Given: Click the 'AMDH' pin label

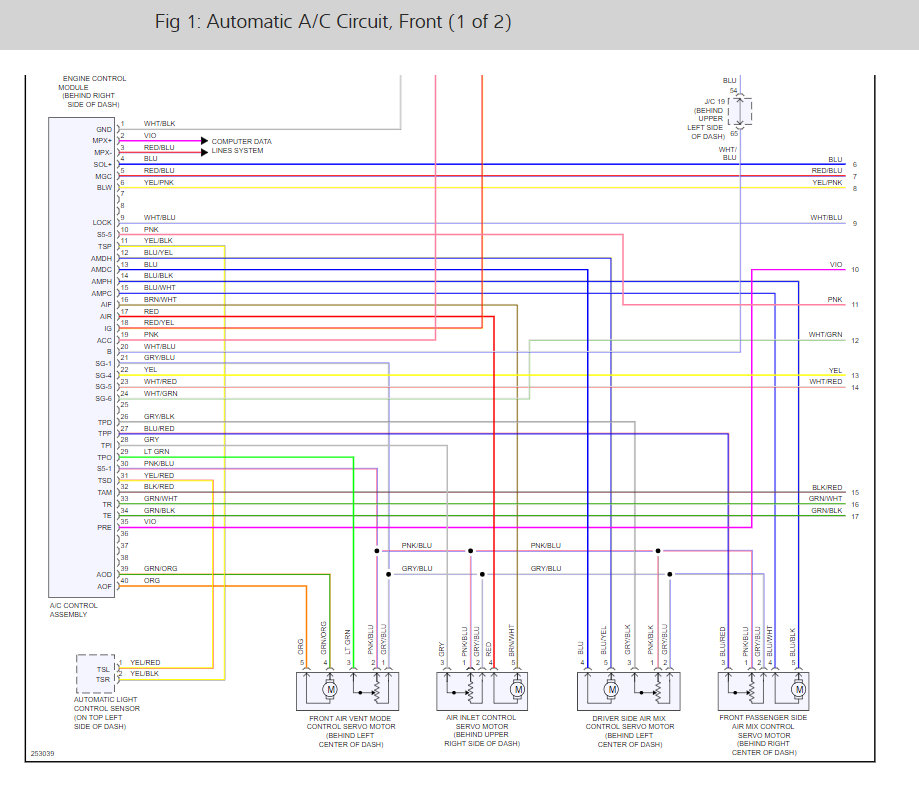Looking at the screenshot, I should 101,259.
